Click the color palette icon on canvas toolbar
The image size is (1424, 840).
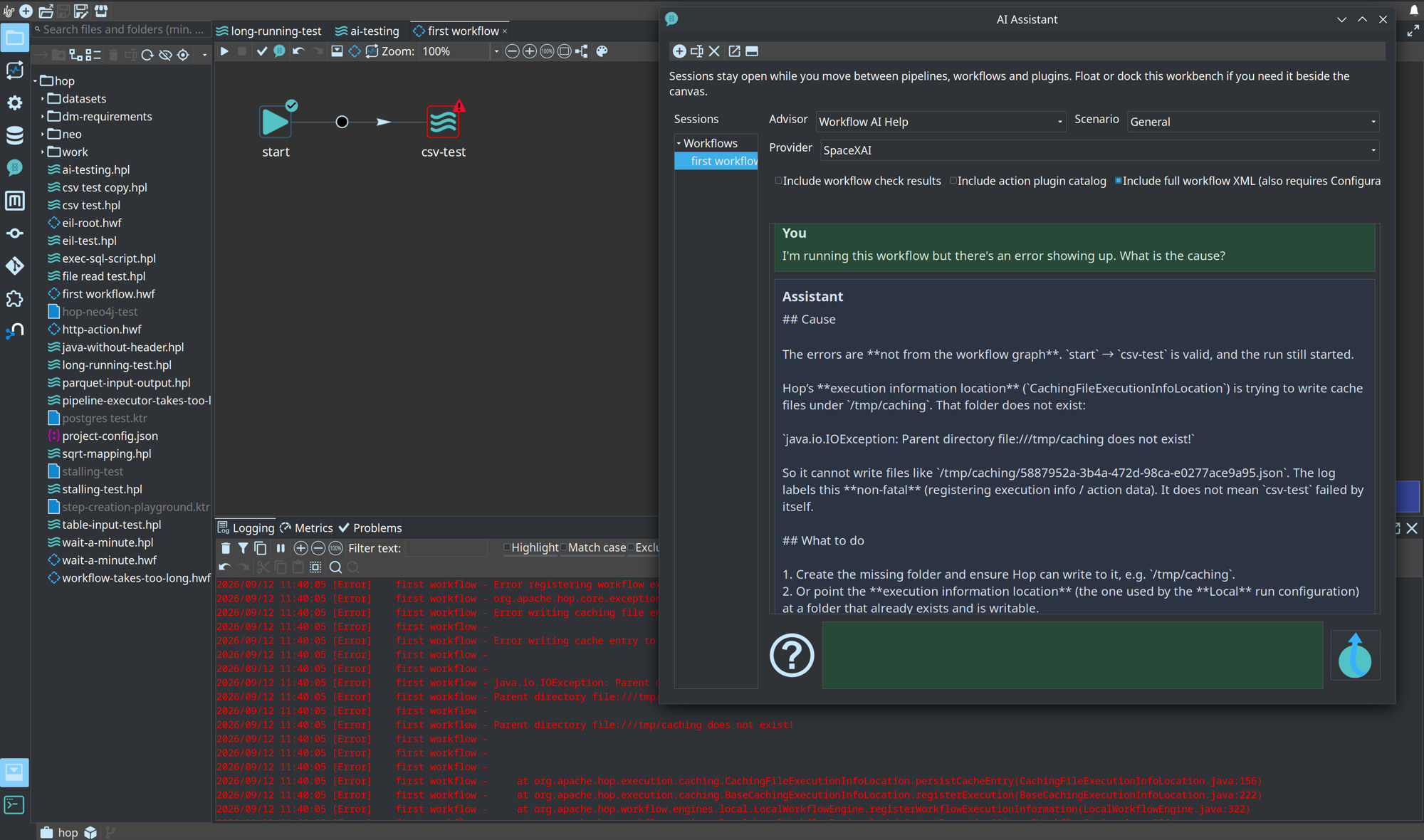pyautogui.click(x=602, y=51)
